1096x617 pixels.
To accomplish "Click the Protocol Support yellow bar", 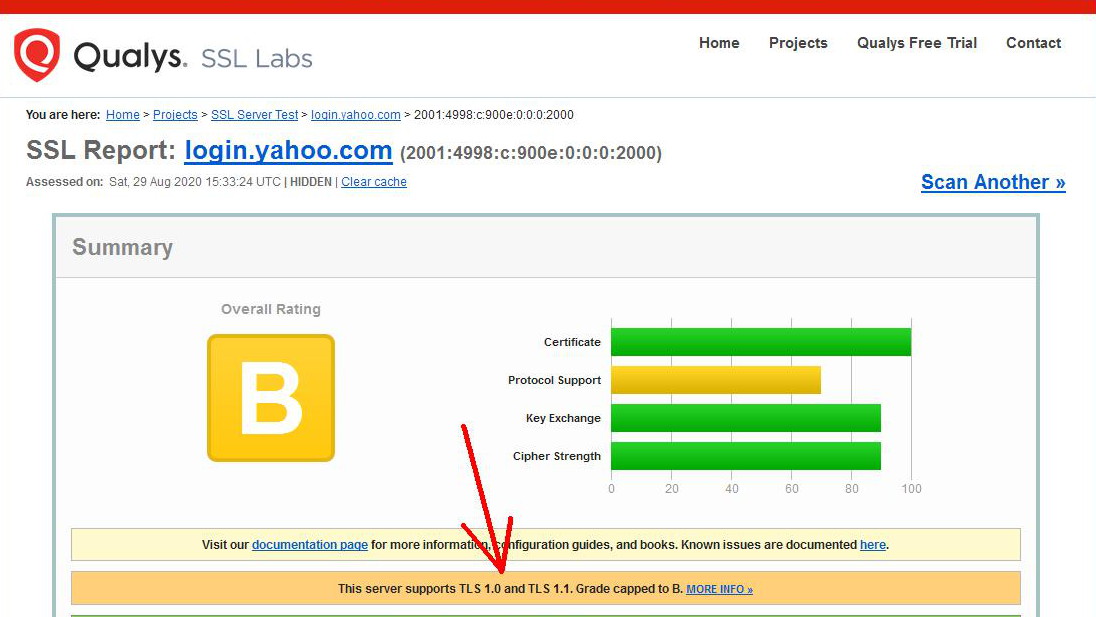I will pos(716,380).
